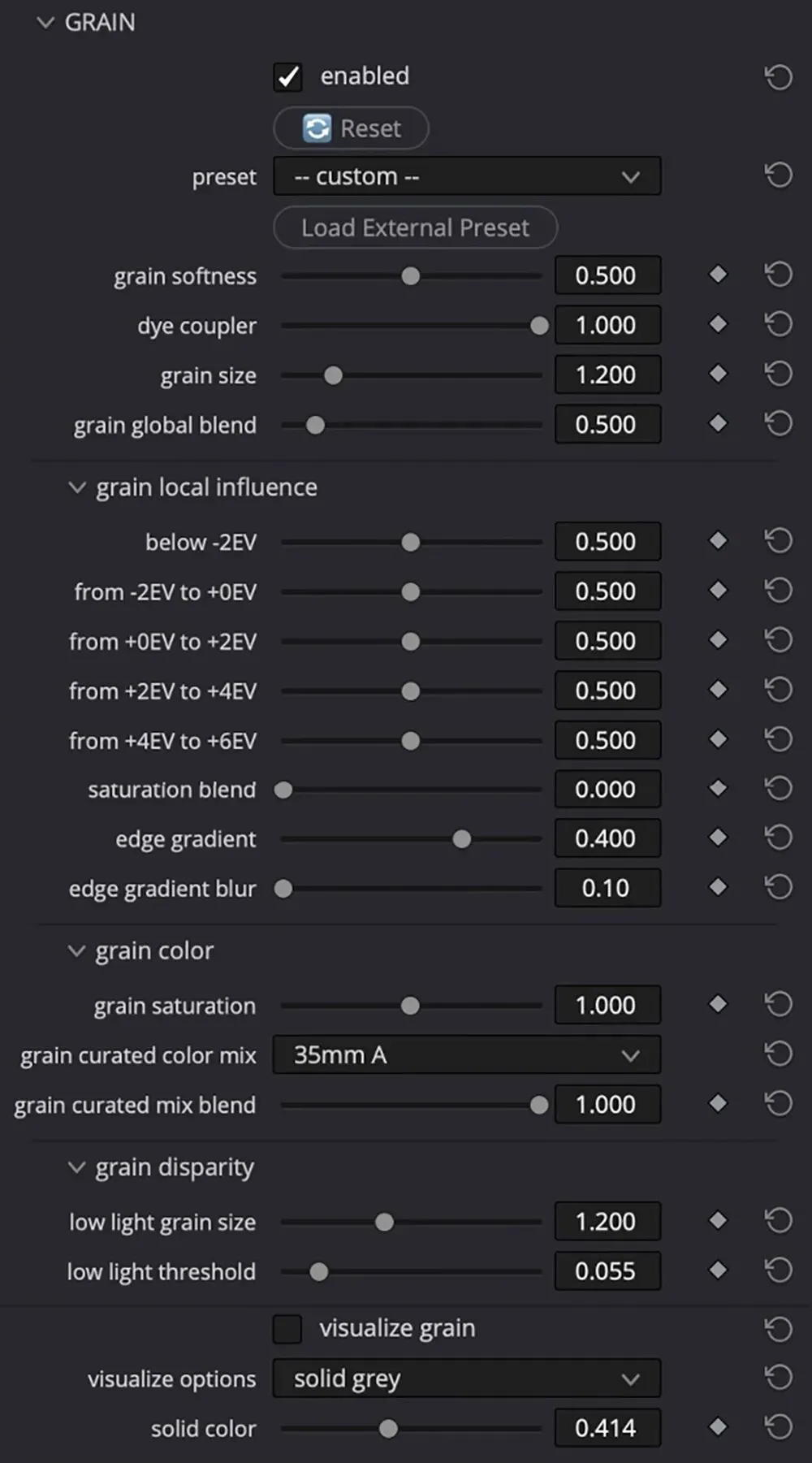812x1463 pixels.
Task: Reset the preset dropdown to default
Action: click(x=778, y=175)
